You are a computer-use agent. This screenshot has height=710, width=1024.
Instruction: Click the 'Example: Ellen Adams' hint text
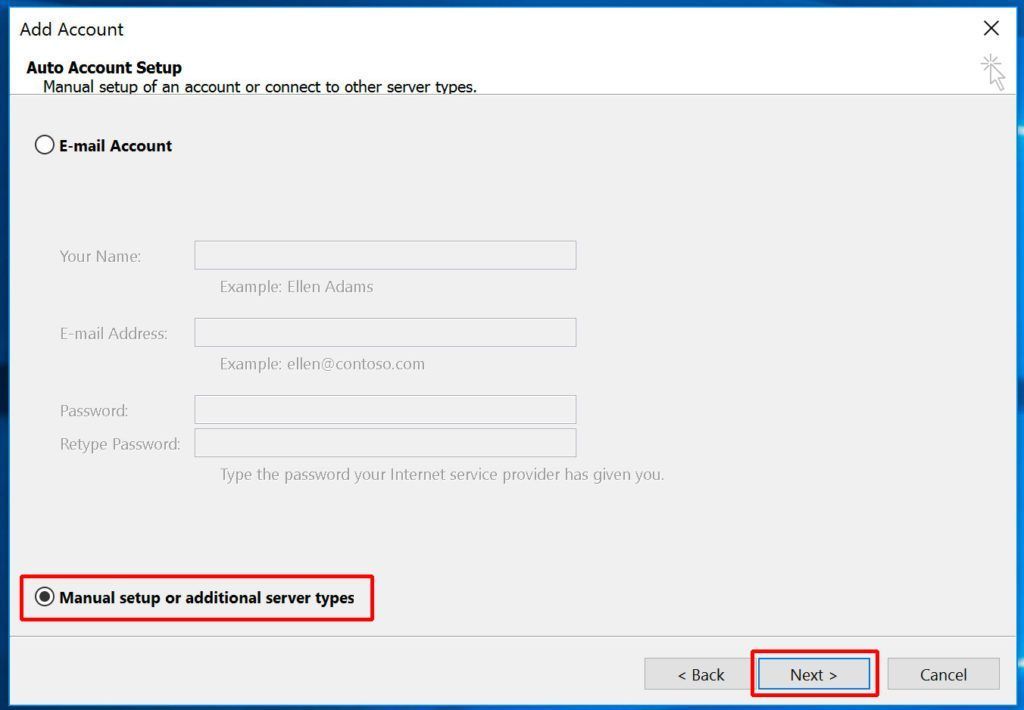[x=296, y=287]
